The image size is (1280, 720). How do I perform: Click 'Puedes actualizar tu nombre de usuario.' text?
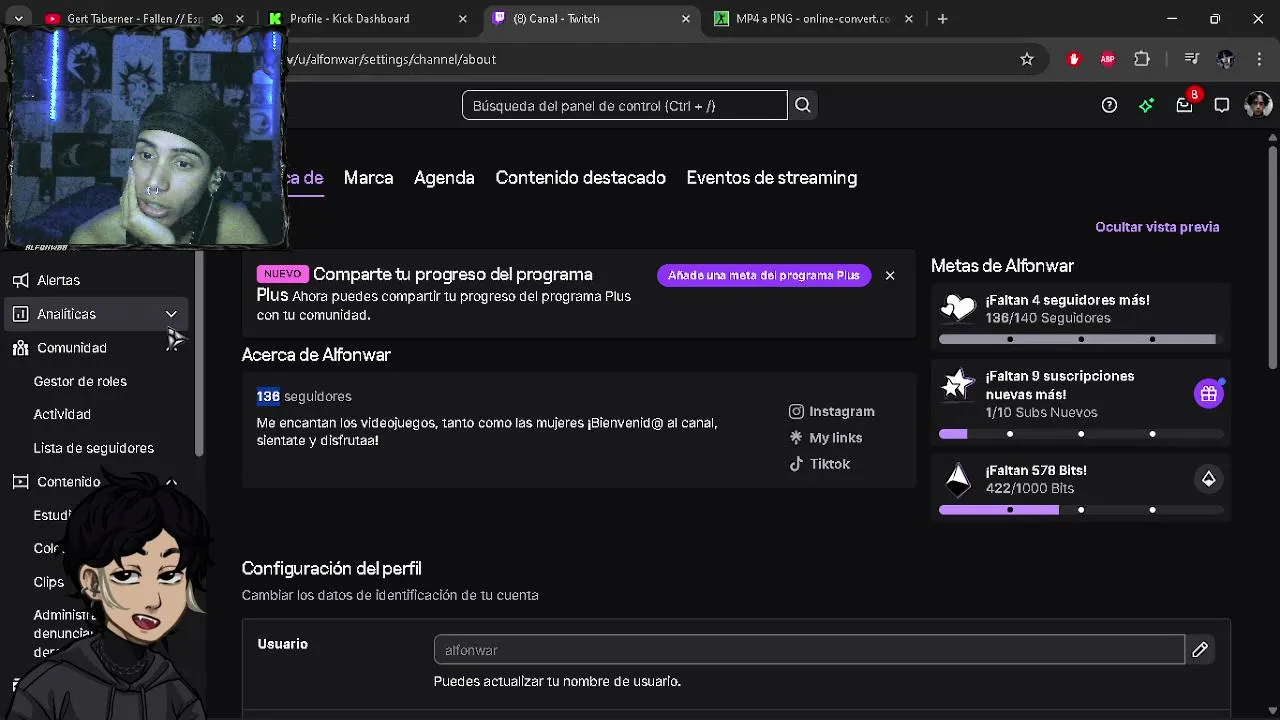[557, 681]
